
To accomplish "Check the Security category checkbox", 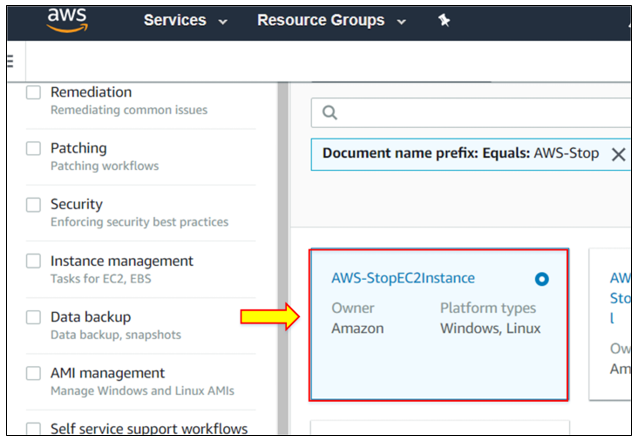I will tap(33, 204).
